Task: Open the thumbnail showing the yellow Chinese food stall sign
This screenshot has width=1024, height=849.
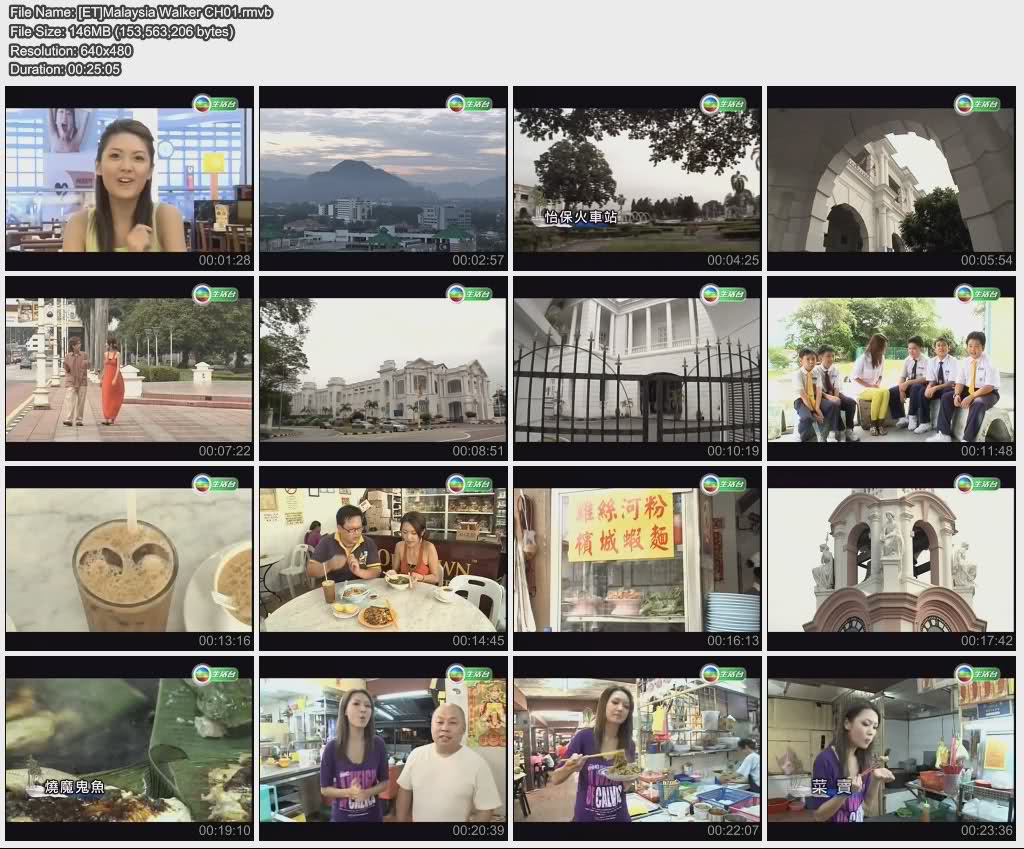Action: click(x=637, y=559)
